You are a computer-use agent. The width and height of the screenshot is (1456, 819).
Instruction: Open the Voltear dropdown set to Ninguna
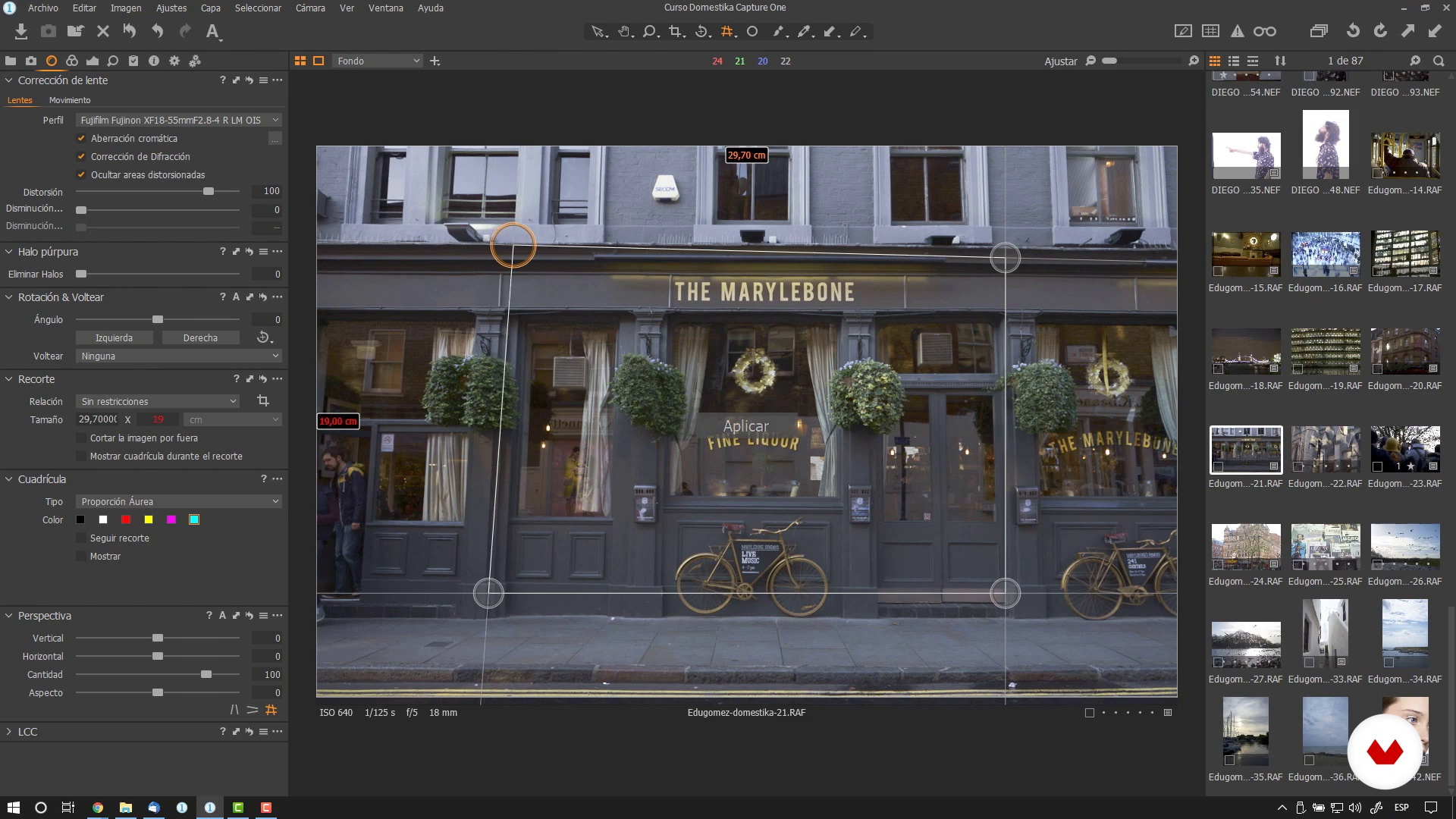click(x=179, y=356)
